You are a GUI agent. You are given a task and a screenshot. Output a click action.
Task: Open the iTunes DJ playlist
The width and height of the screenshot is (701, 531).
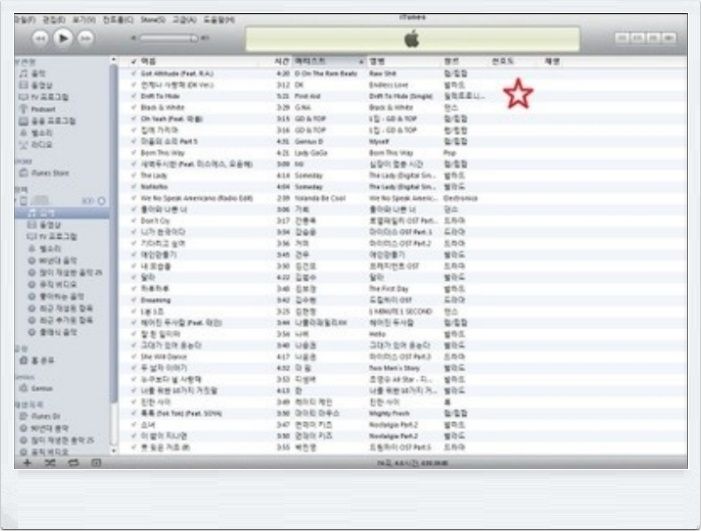pyautogui.click(x=39, y=416)
